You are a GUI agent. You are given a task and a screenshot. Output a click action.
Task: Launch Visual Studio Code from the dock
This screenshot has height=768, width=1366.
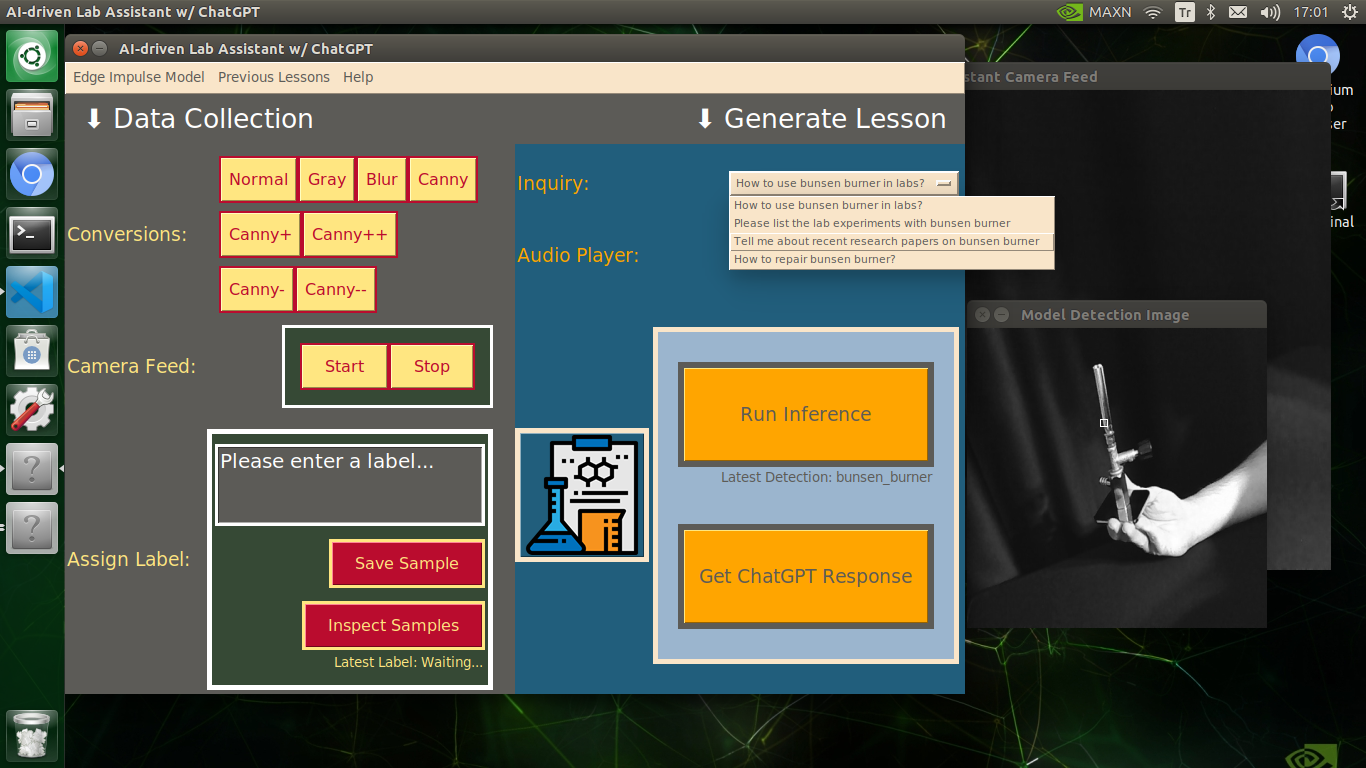32,292
